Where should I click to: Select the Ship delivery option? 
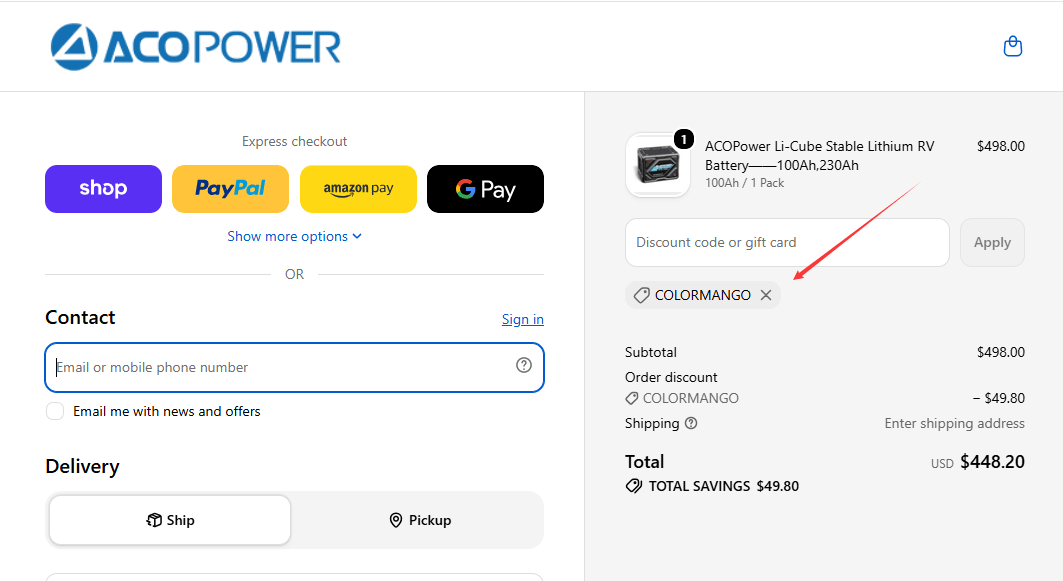pos(170,520)
